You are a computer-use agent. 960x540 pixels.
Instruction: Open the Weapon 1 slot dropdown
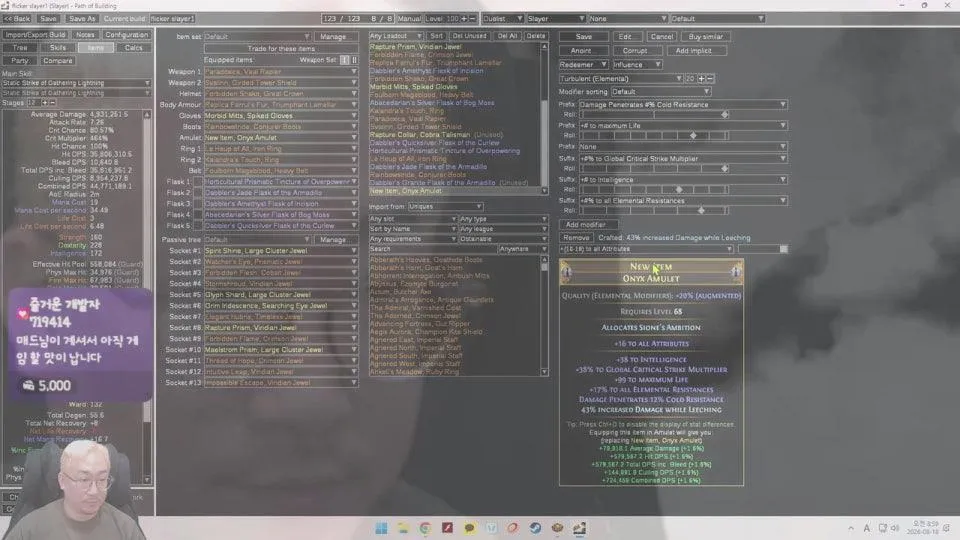tap(281, 72)
